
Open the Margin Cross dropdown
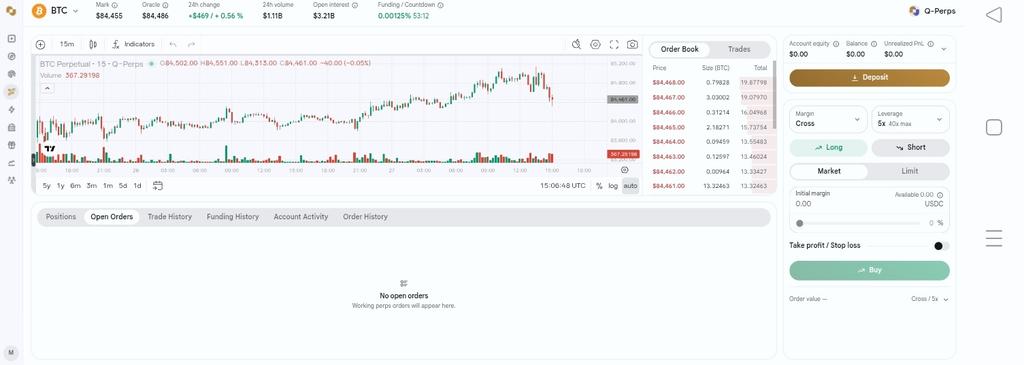pos(828,119)
